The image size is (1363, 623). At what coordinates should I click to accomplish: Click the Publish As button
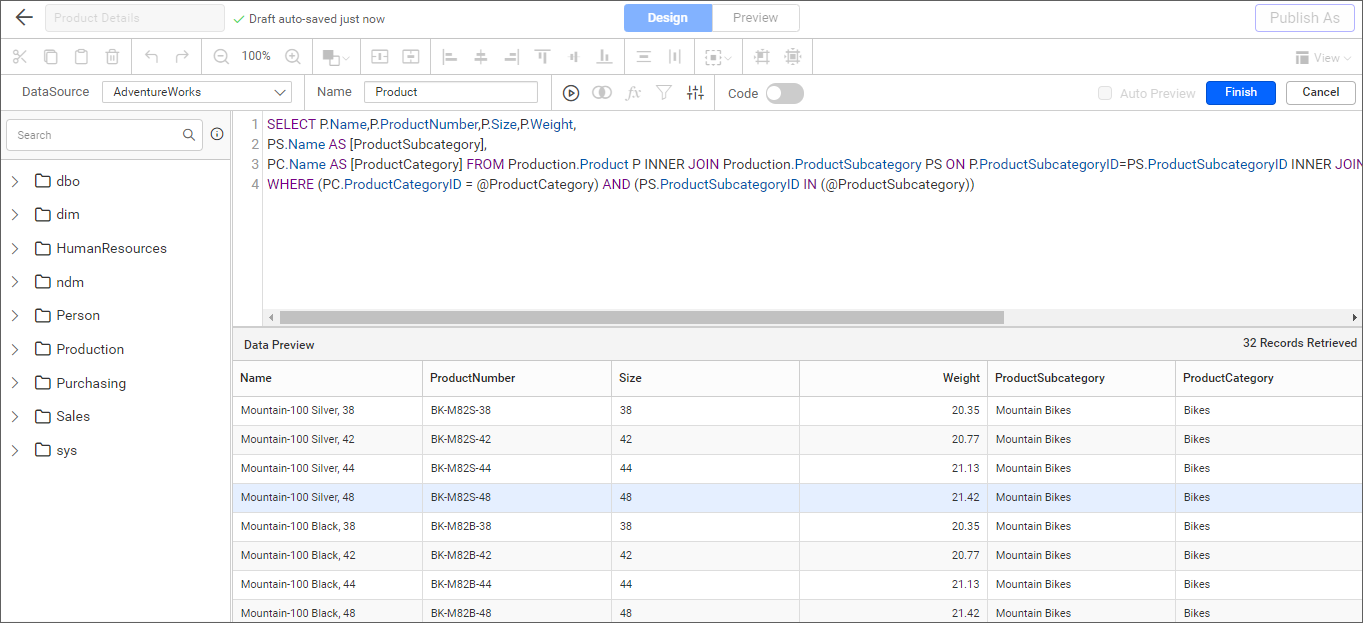pyautogui.click(x=1305, y=18)
